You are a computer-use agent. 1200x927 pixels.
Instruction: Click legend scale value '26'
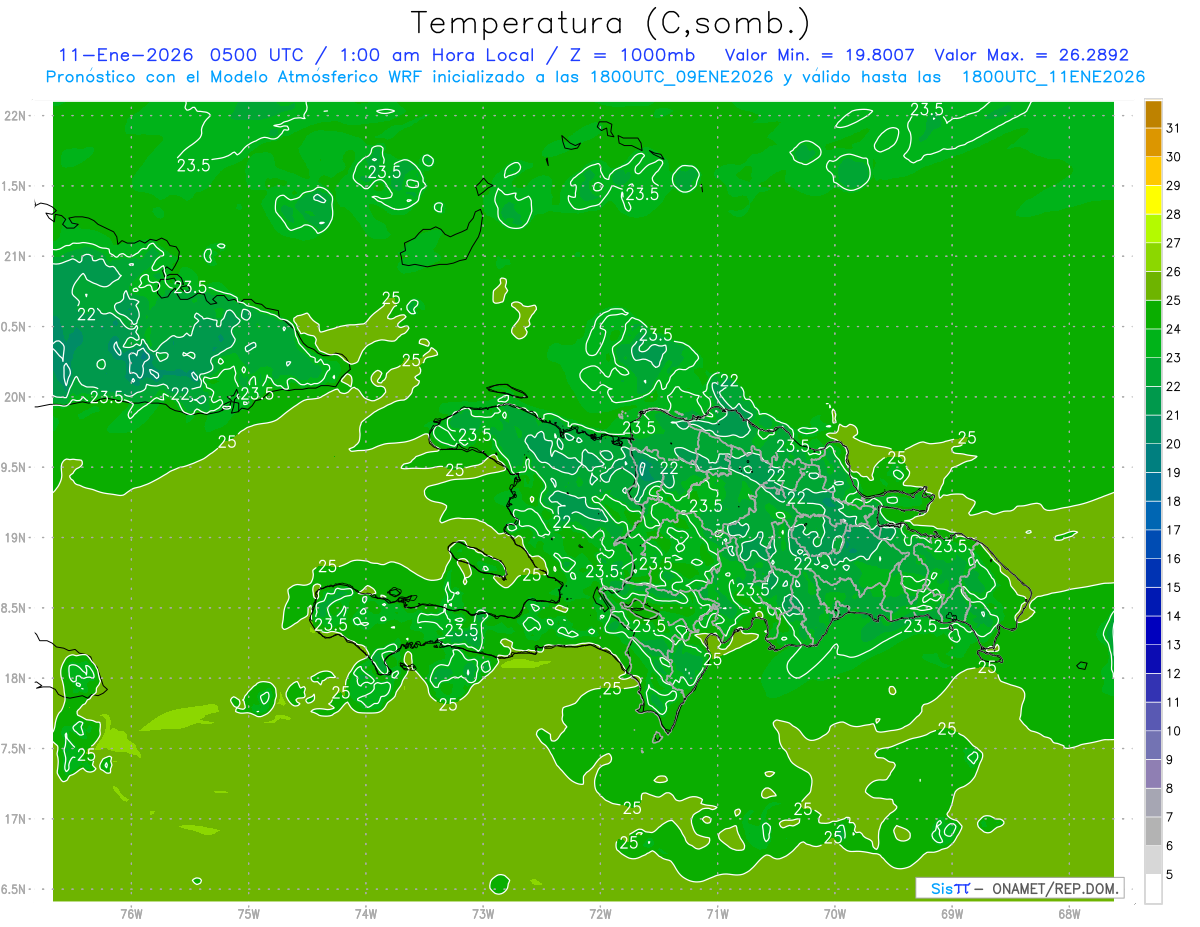[1173, 272]
